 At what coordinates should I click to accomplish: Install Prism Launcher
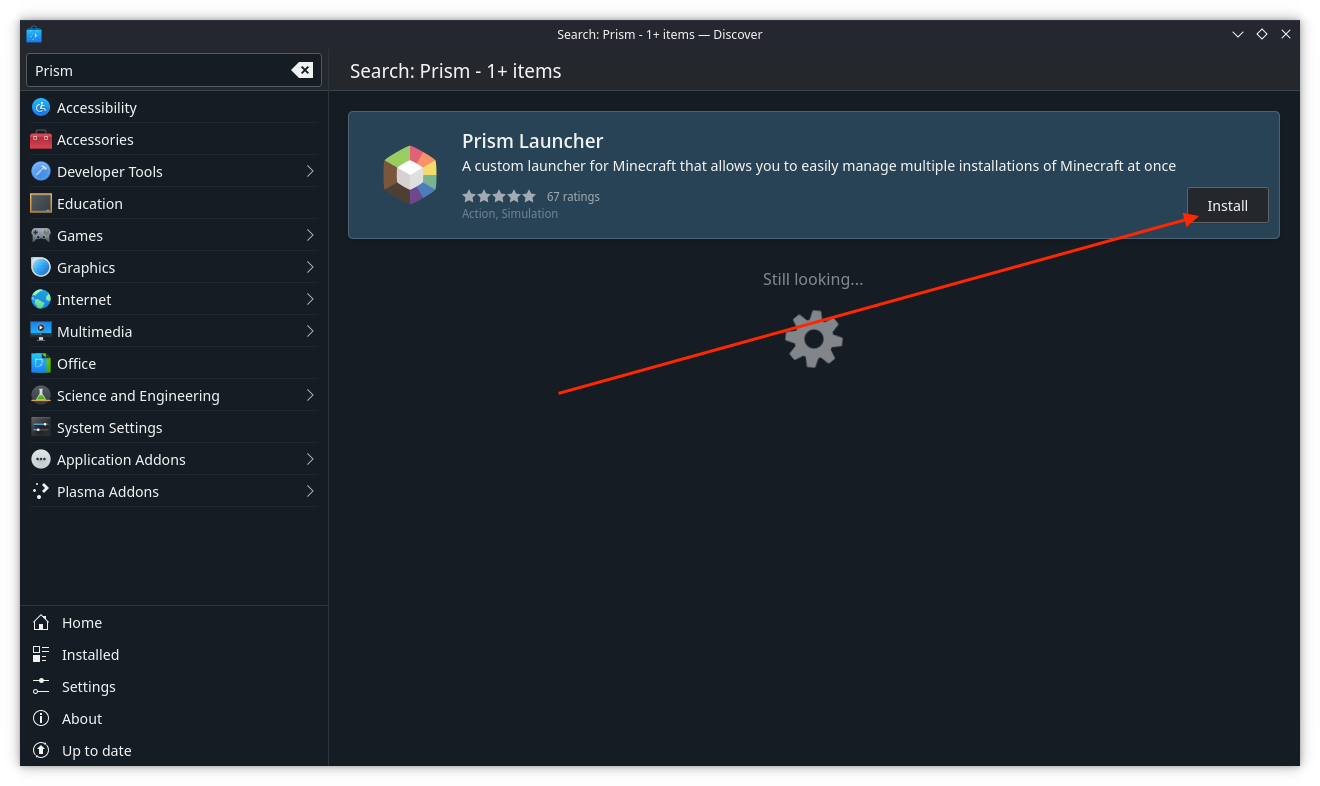point(1227,205)
